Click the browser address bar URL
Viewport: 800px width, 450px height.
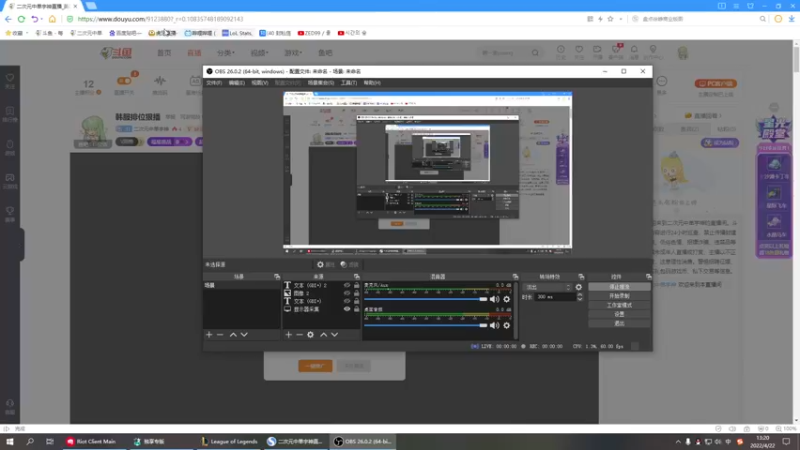click(x=160, y=19)
